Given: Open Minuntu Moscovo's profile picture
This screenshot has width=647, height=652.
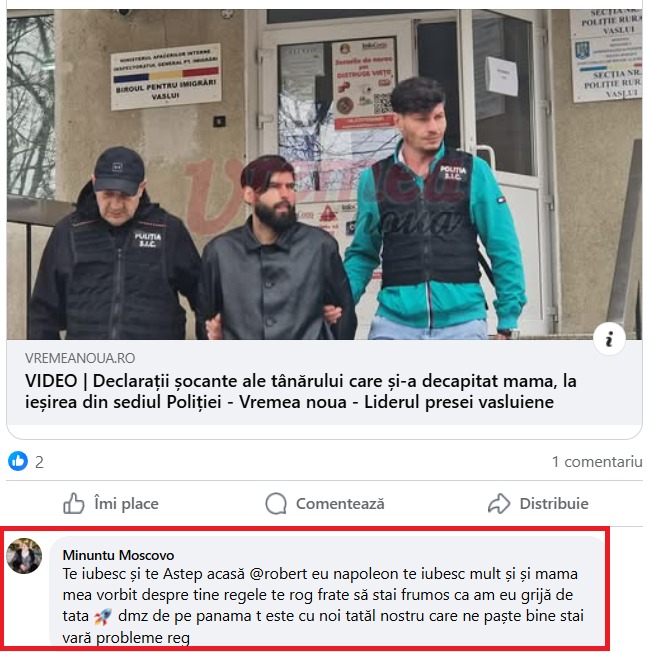Looking at the screenshot, I should (24, 556).
